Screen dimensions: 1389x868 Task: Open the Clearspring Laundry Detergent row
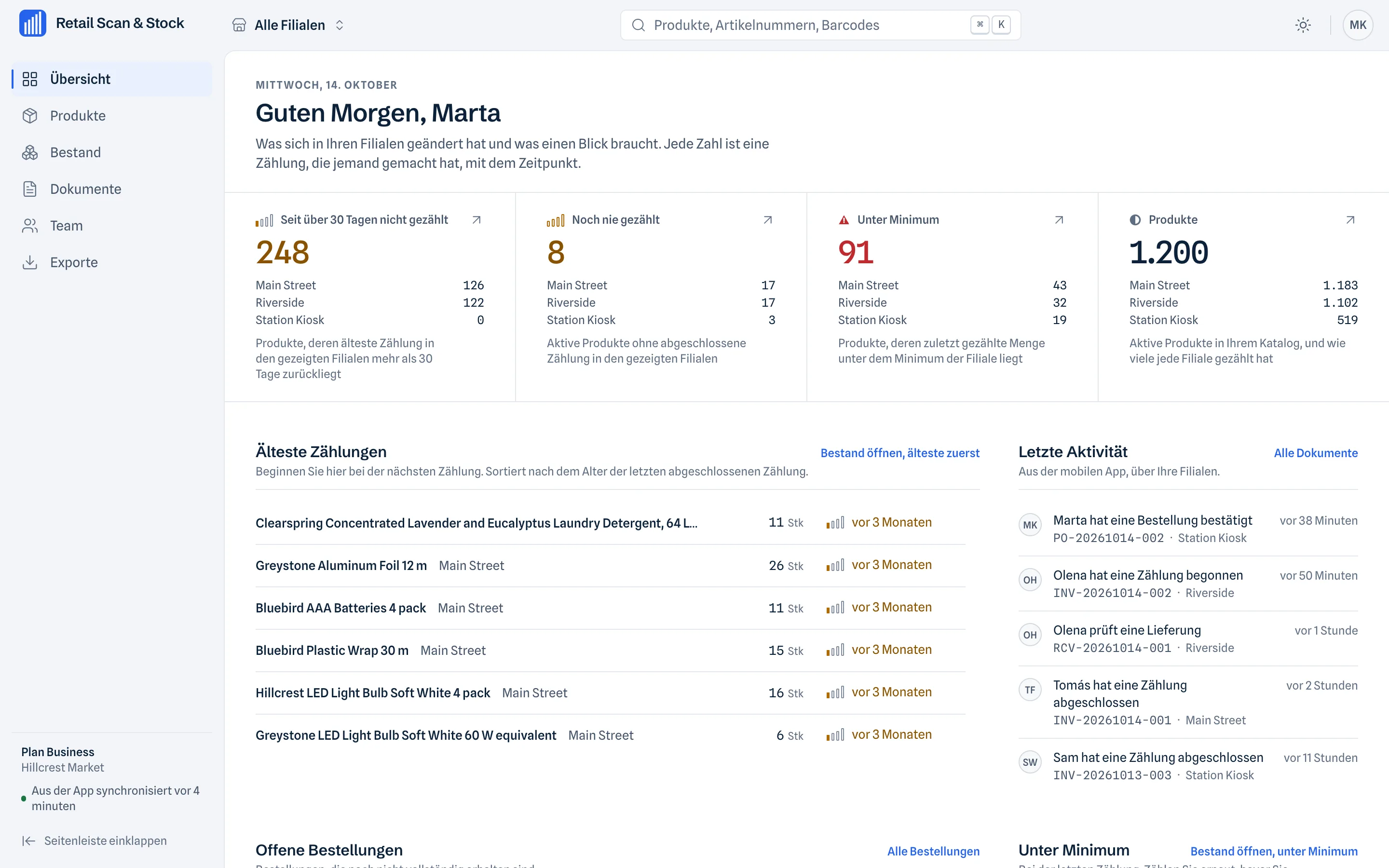click(x=610, y=523)
